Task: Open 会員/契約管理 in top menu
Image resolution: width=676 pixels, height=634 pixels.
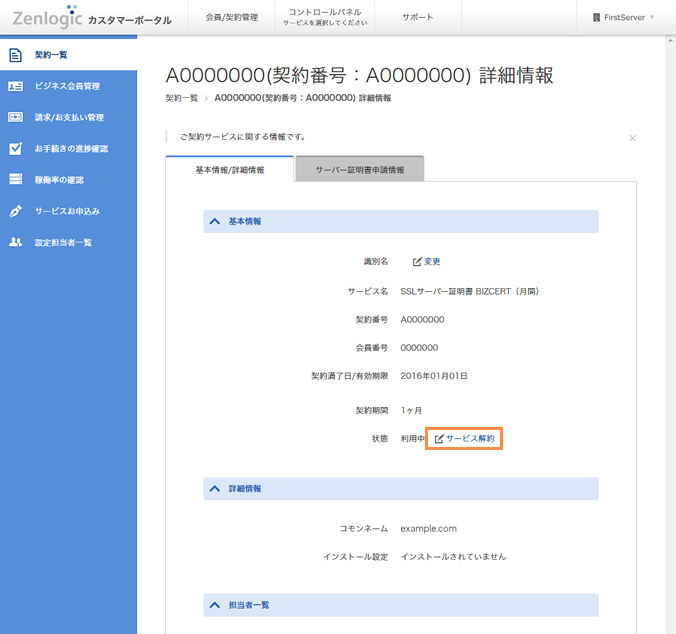Action: coord(231,18)
